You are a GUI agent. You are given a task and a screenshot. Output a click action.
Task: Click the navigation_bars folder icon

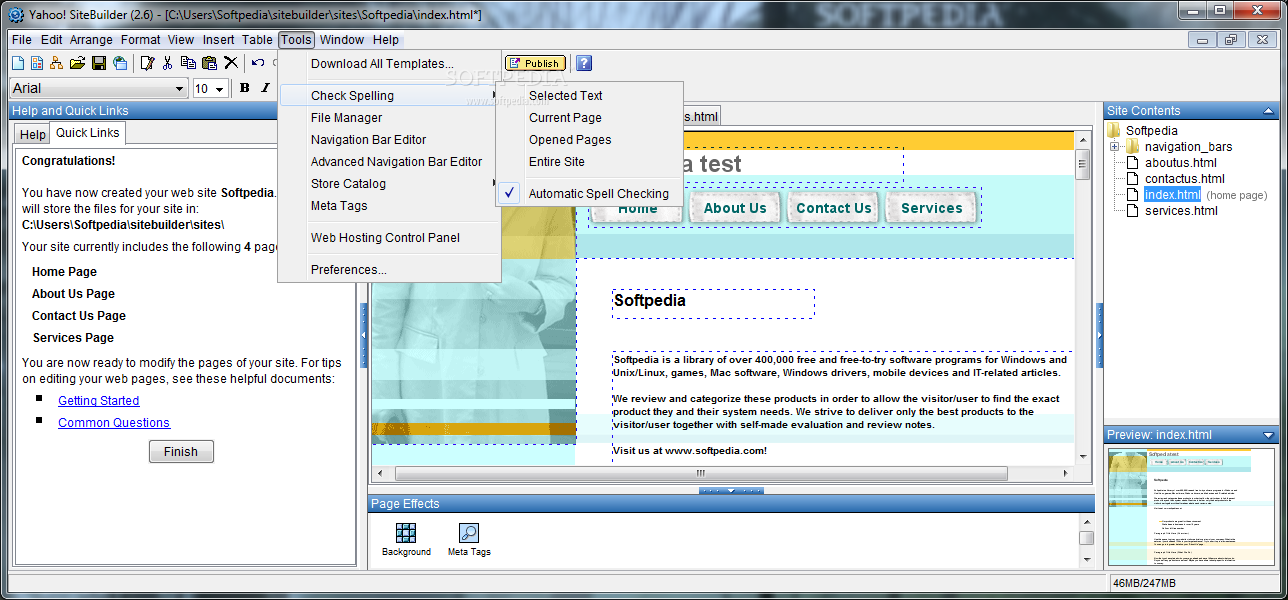click(1133, 146)
